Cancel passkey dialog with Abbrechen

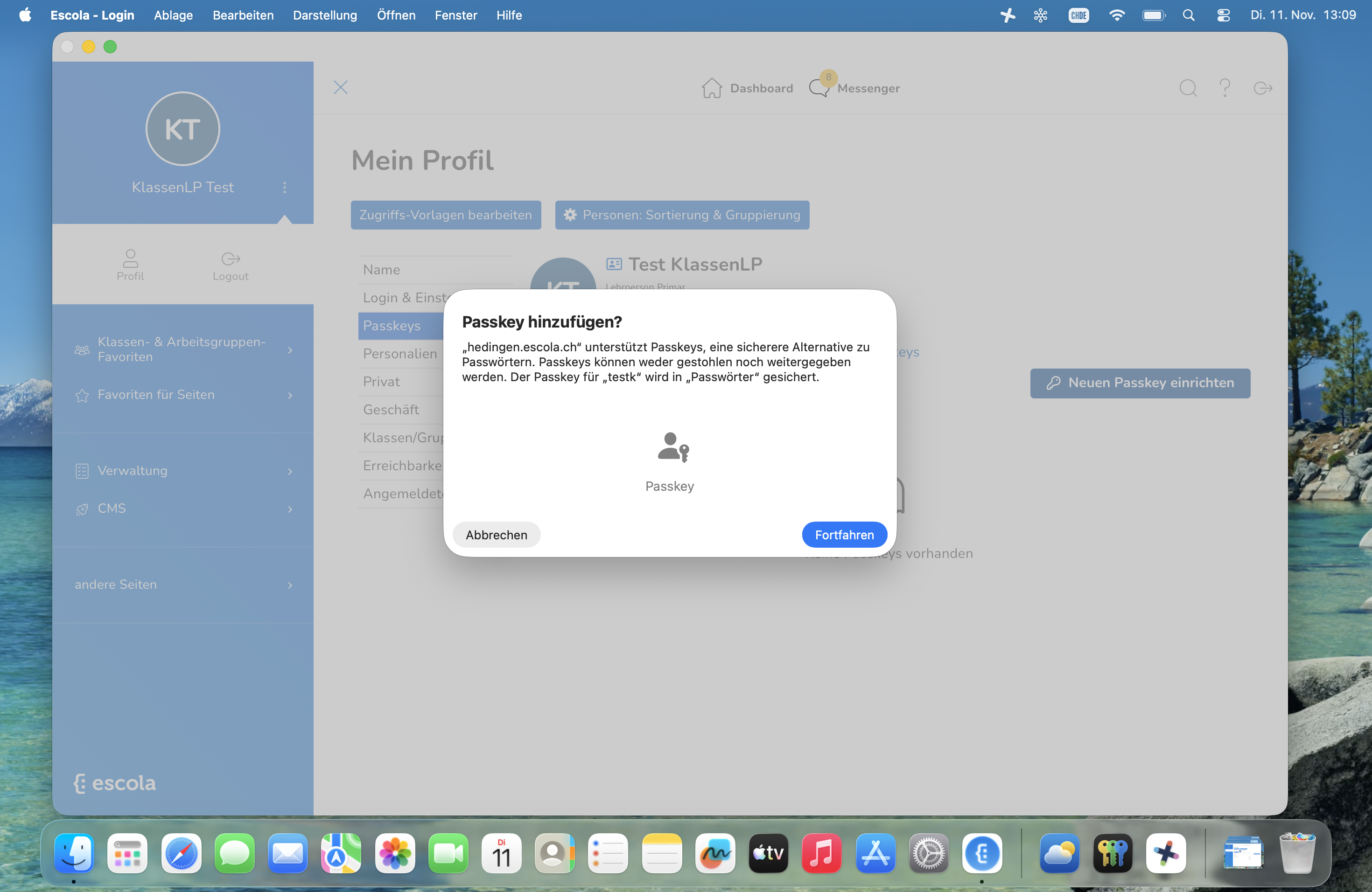tap(496, 535)
